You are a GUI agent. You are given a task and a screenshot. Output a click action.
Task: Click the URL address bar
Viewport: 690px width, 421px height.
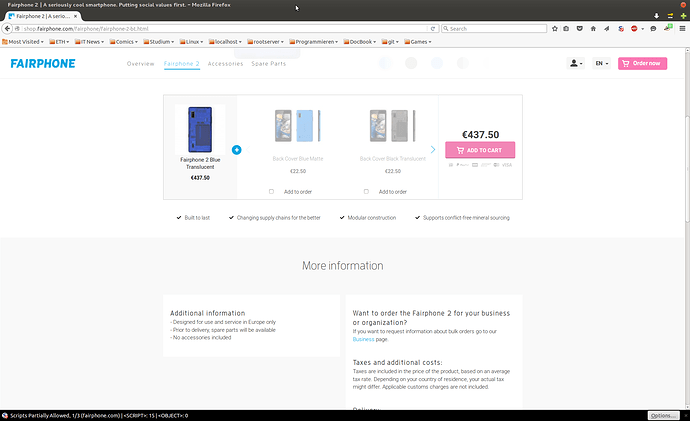(224, 29)
